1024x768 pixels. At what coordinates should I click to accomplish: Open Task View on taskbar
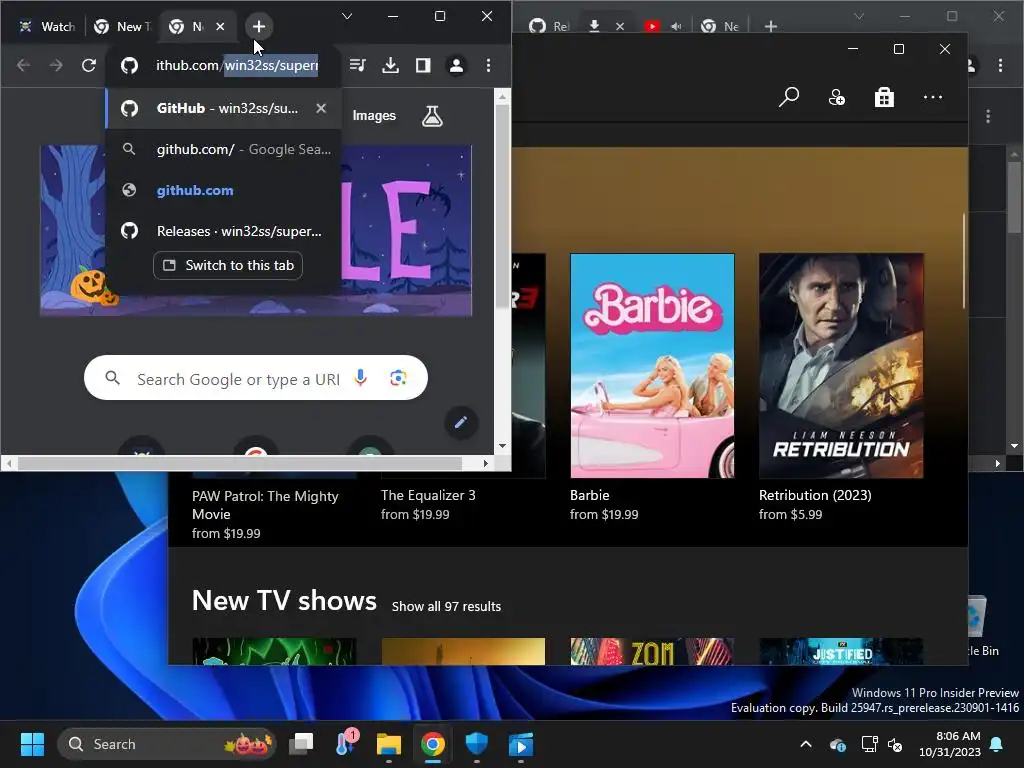(302, 744)
